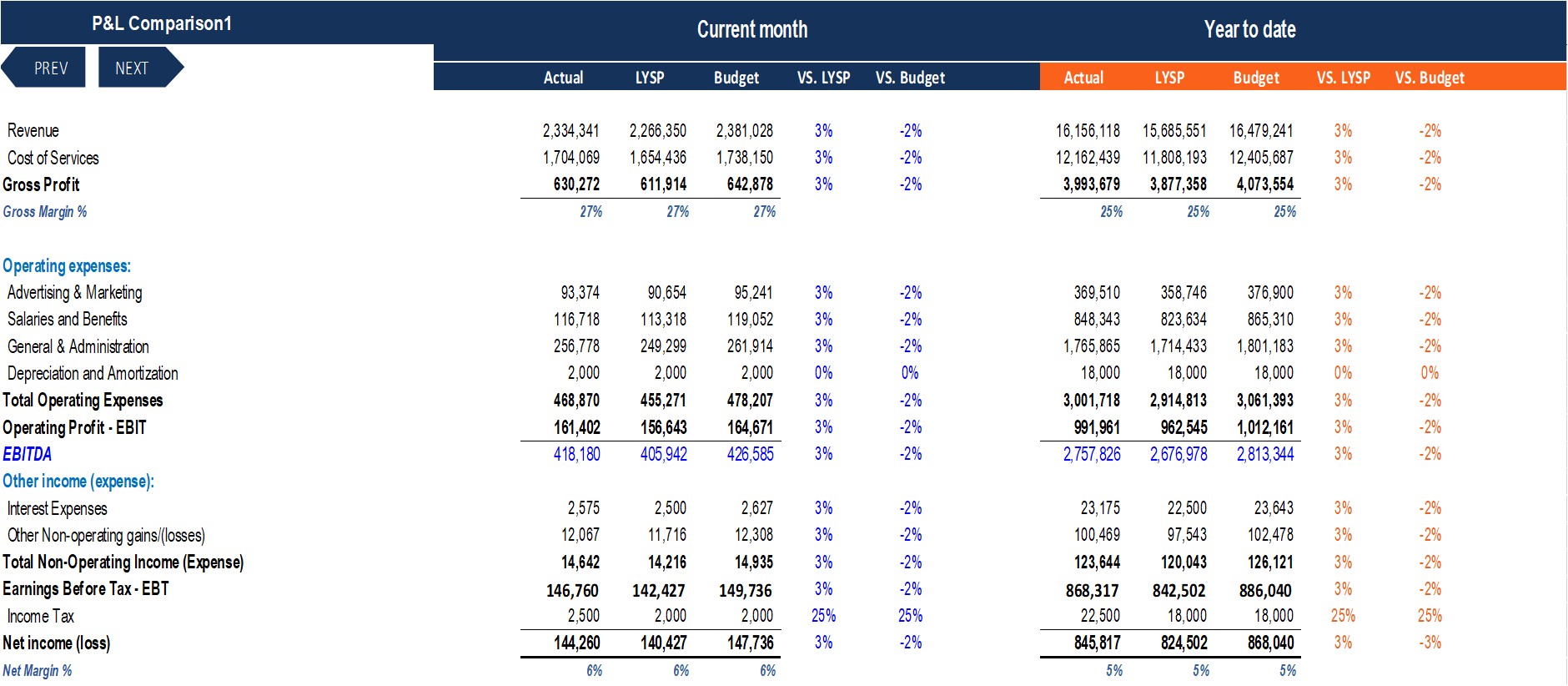
Task: Click Cost of Services actual 1,704,069
Action: point(570,158)
